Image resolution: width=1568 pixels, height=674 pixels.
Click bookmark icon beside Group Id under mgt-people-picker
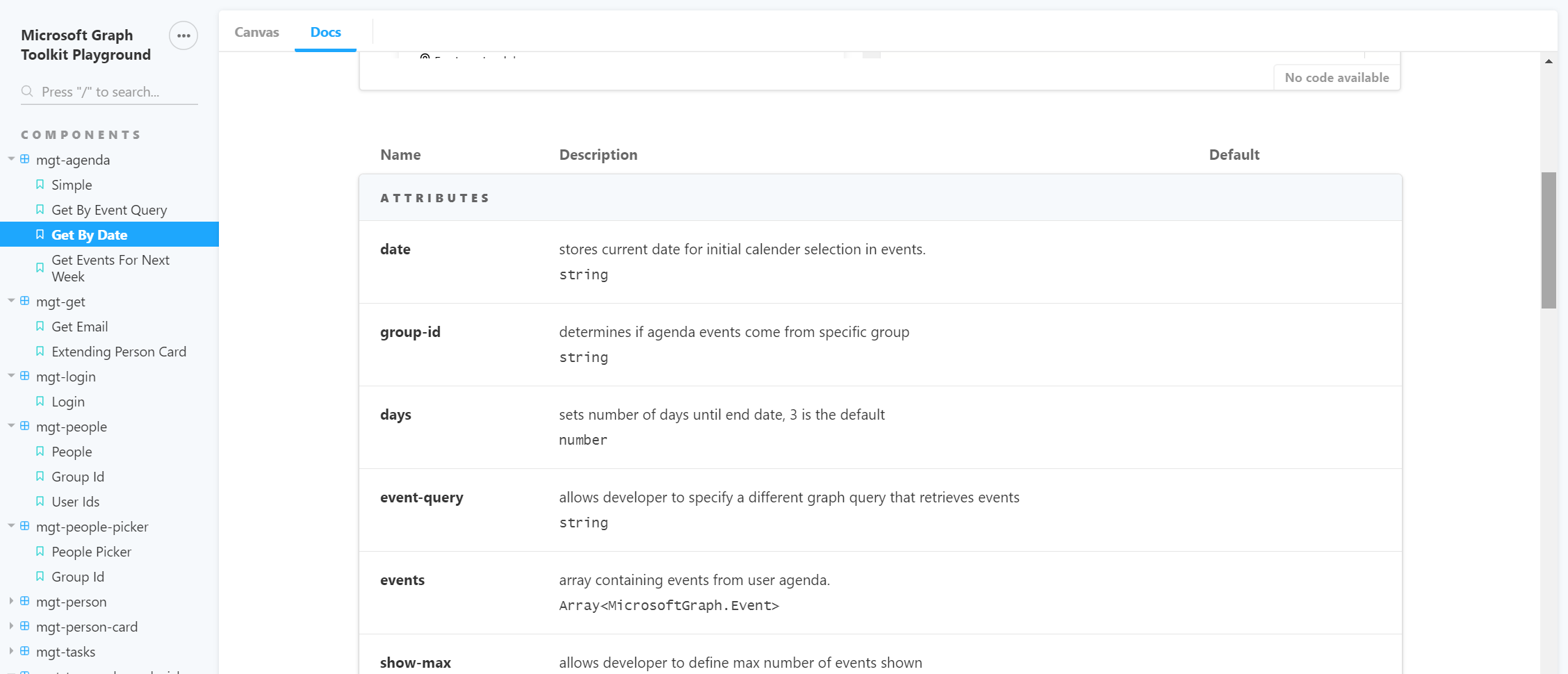tap(40, 576)
